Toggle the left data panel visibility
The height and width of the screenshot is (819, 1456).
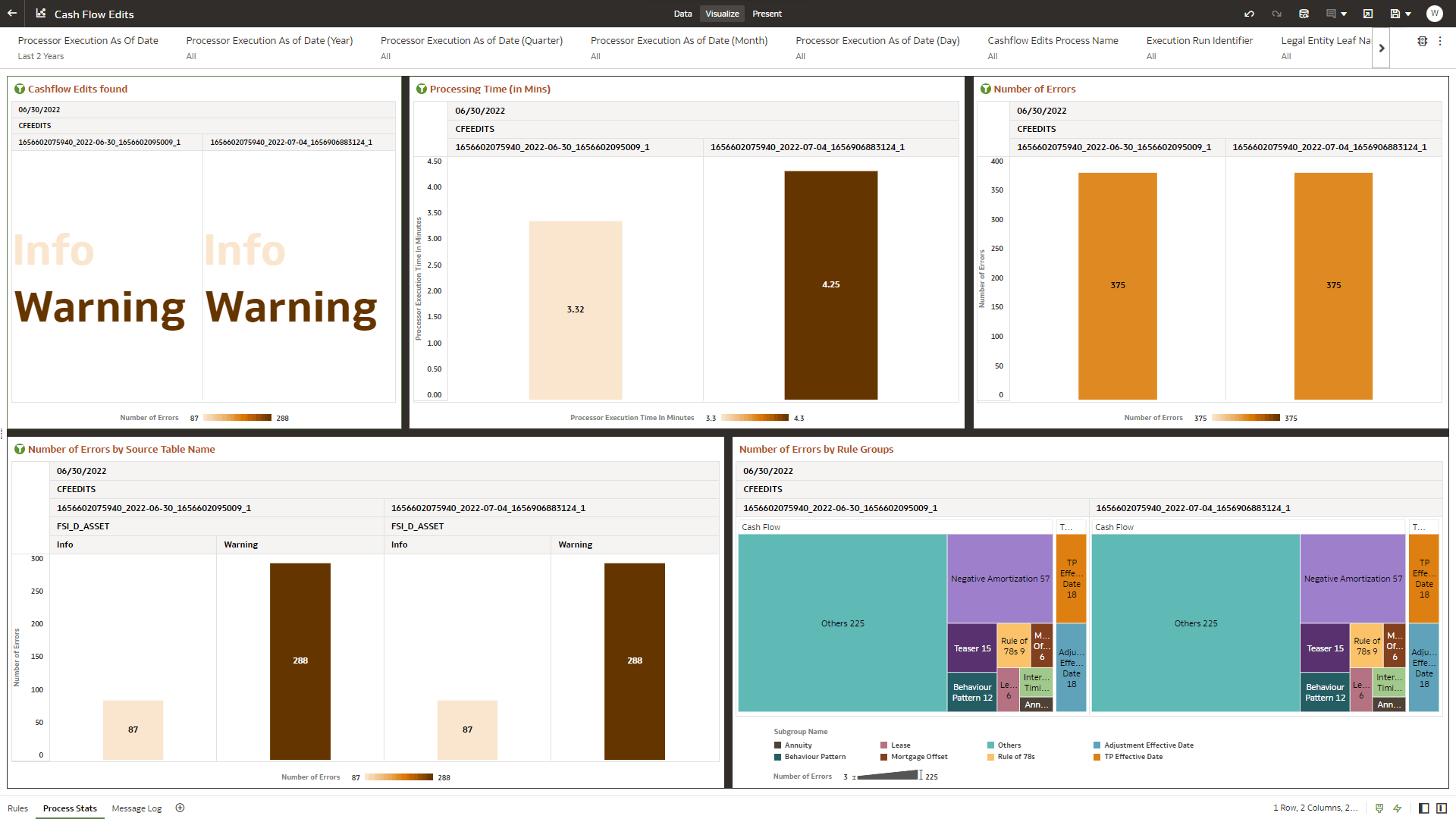click(x=1423, y=808)
